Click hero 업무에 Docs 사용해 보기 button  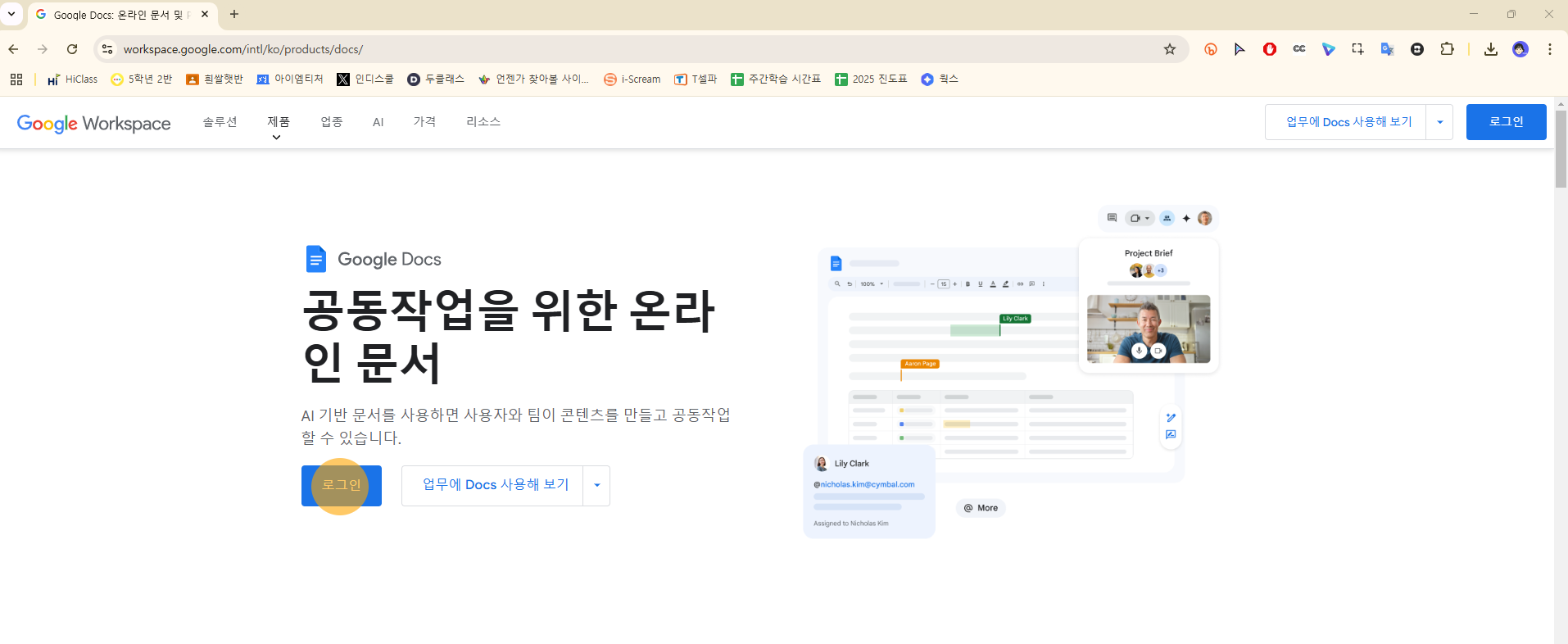(x=492, y=486)
